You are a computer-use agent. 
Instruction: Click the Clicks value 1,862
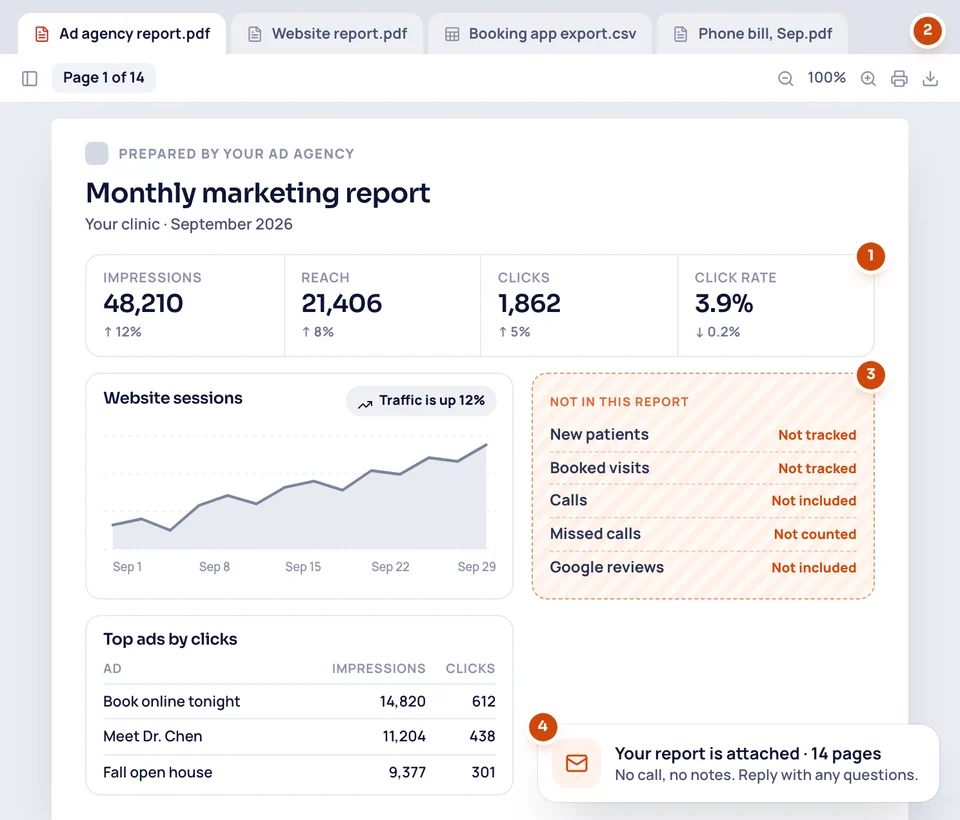pyautogui.click(x=529, y=303)
